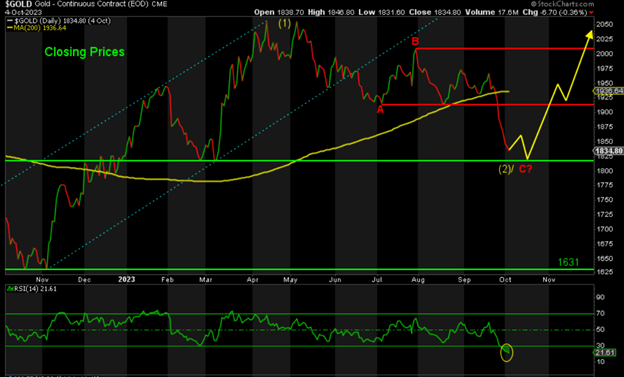Screen dimensions: 624x377
Task: Click the Apr label on time axis
Action: (x=252, y=279)
